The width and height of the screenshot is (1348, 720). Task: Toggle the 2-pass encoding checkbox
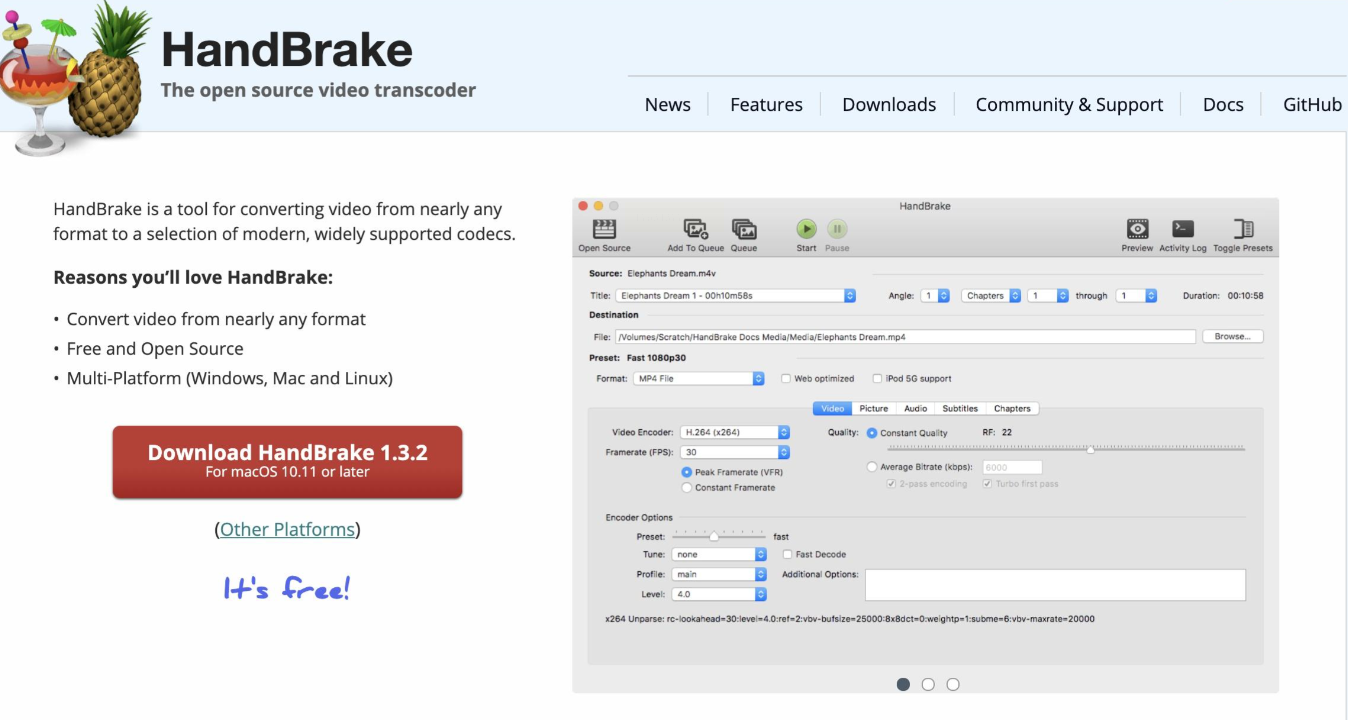point(891,484)
